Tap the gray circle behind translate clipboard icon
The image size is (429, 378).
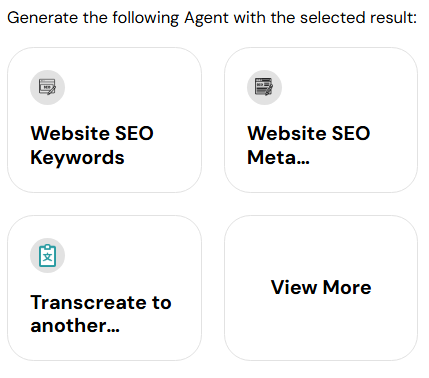(x=47, y=256)
